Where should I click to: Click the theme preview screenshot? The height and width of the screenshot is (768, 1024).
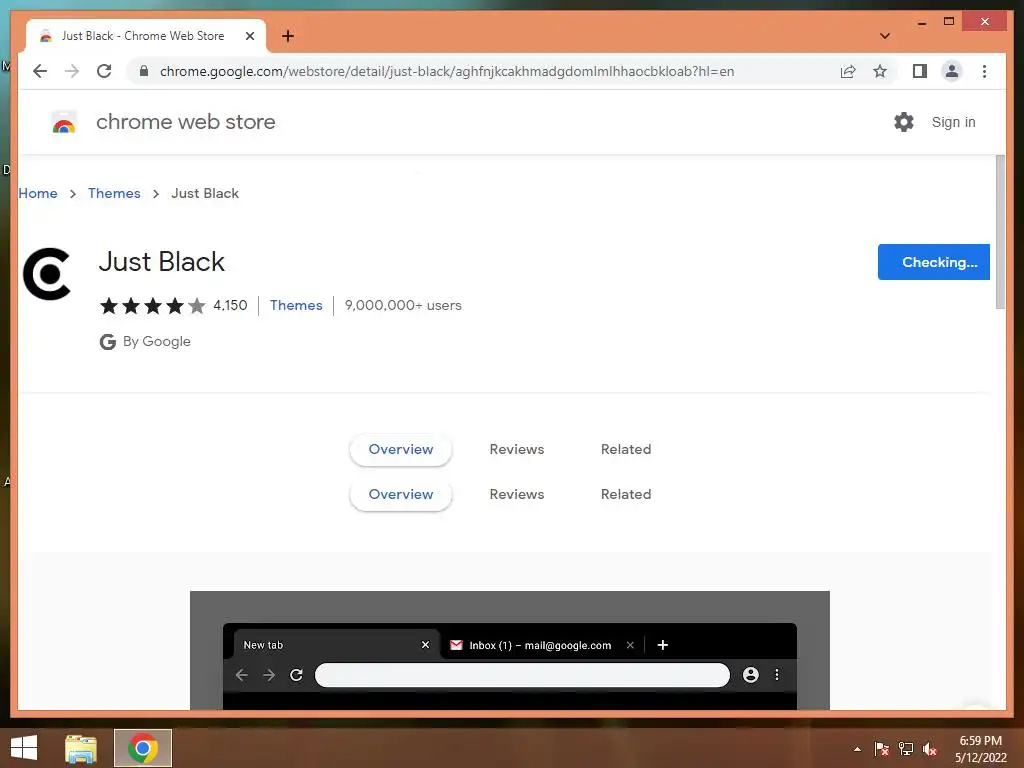point(509,650)
